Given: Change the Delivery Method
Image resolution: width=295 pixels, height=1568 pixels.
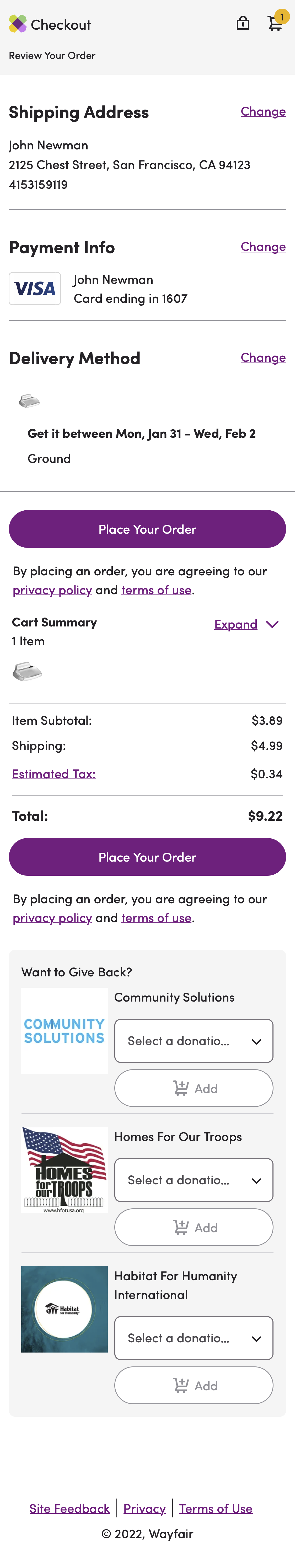Looking at the screenshot, I should [263, 358].
